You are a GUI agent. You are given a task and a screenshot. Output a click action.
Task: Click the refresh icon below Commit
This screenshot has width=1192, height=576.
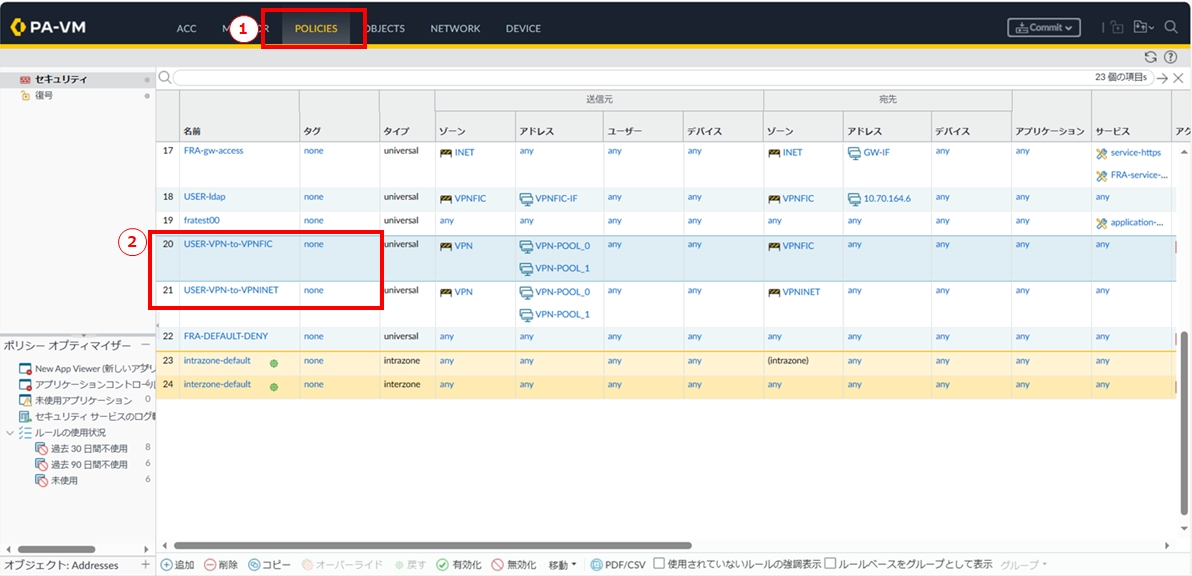(x=1150, y=58)
